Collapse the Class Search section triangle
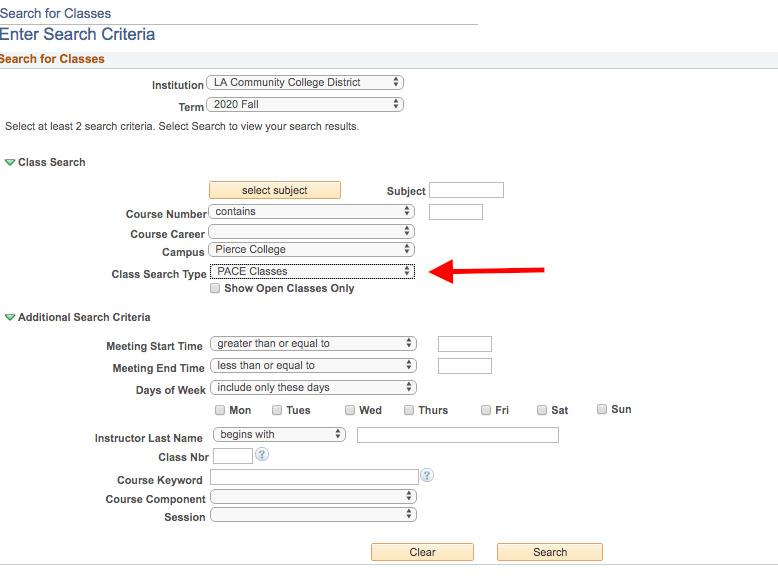778x578 pixels. (9, 162)
